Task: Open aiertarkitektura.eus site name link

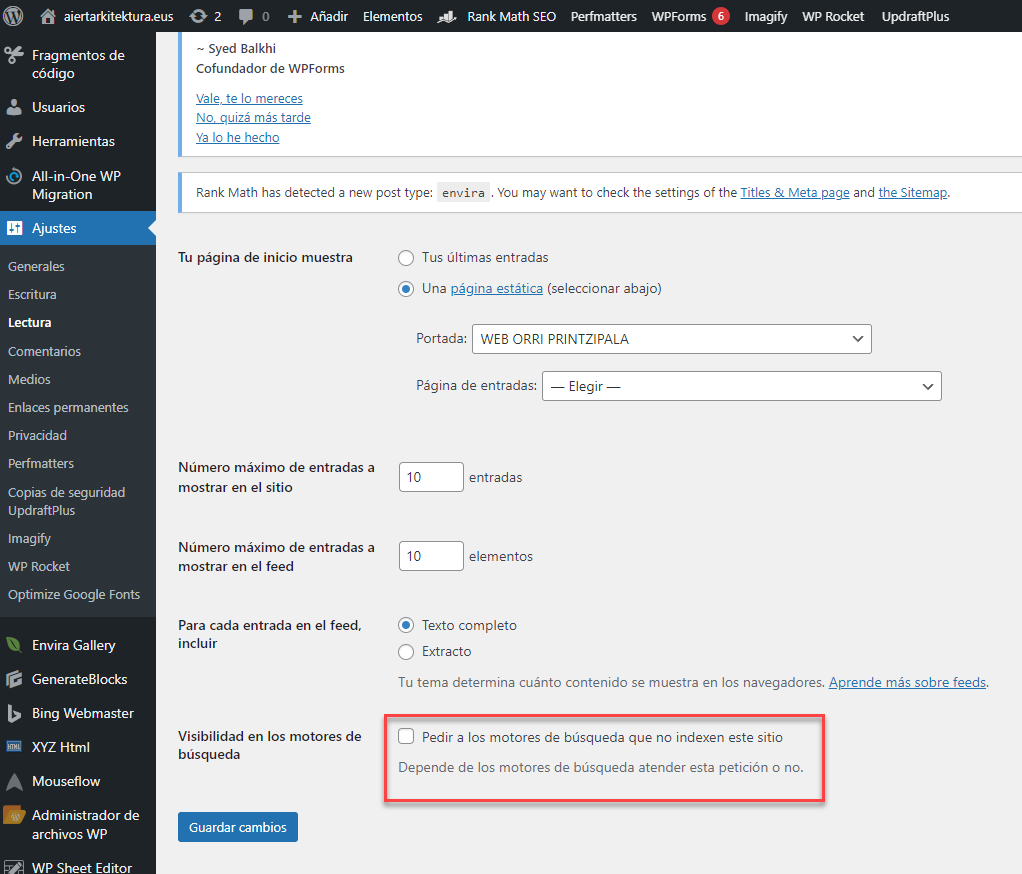Action: 119,16
